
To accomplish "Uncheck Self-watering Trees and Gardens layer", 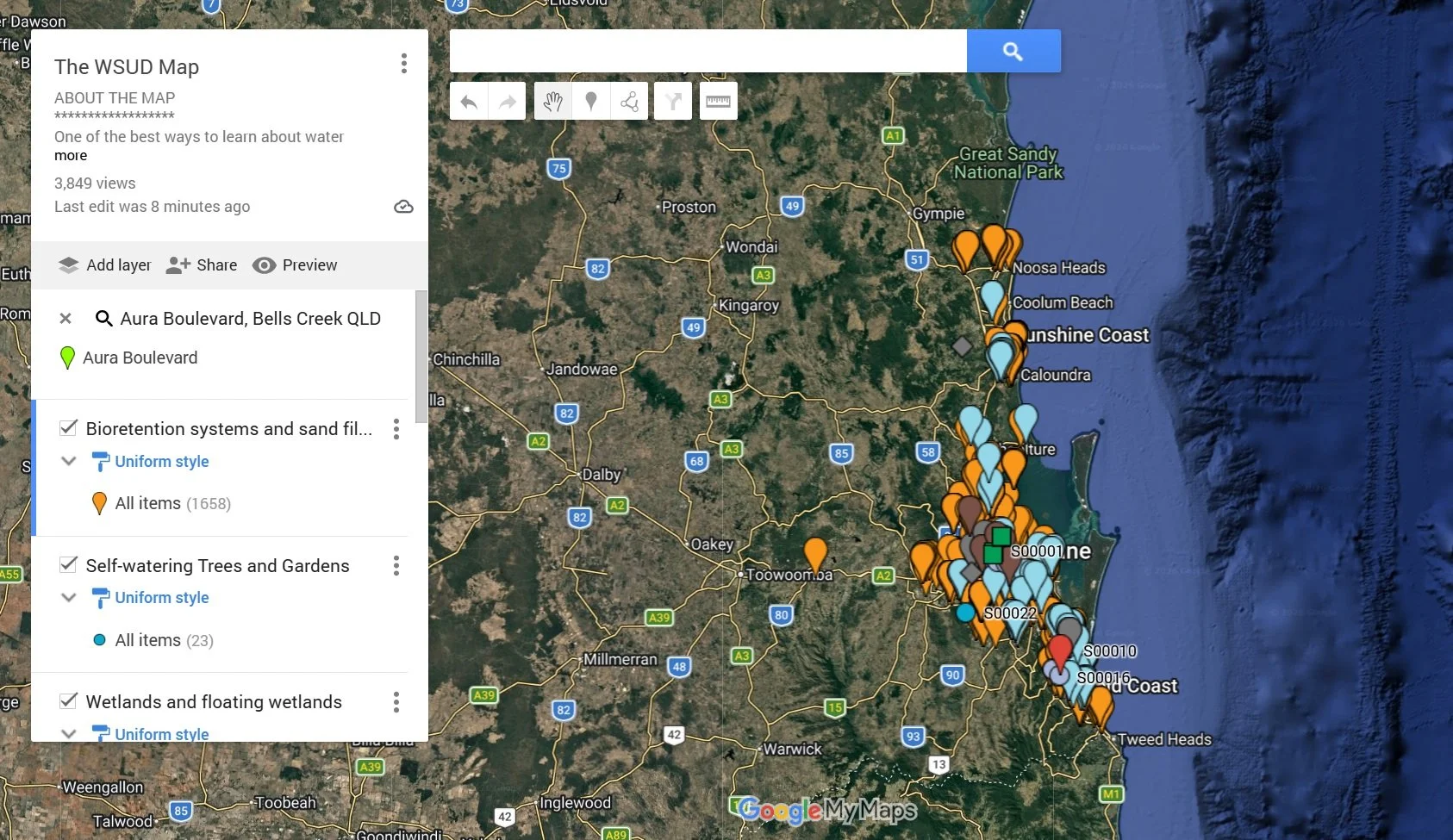I will click(69, 565).
